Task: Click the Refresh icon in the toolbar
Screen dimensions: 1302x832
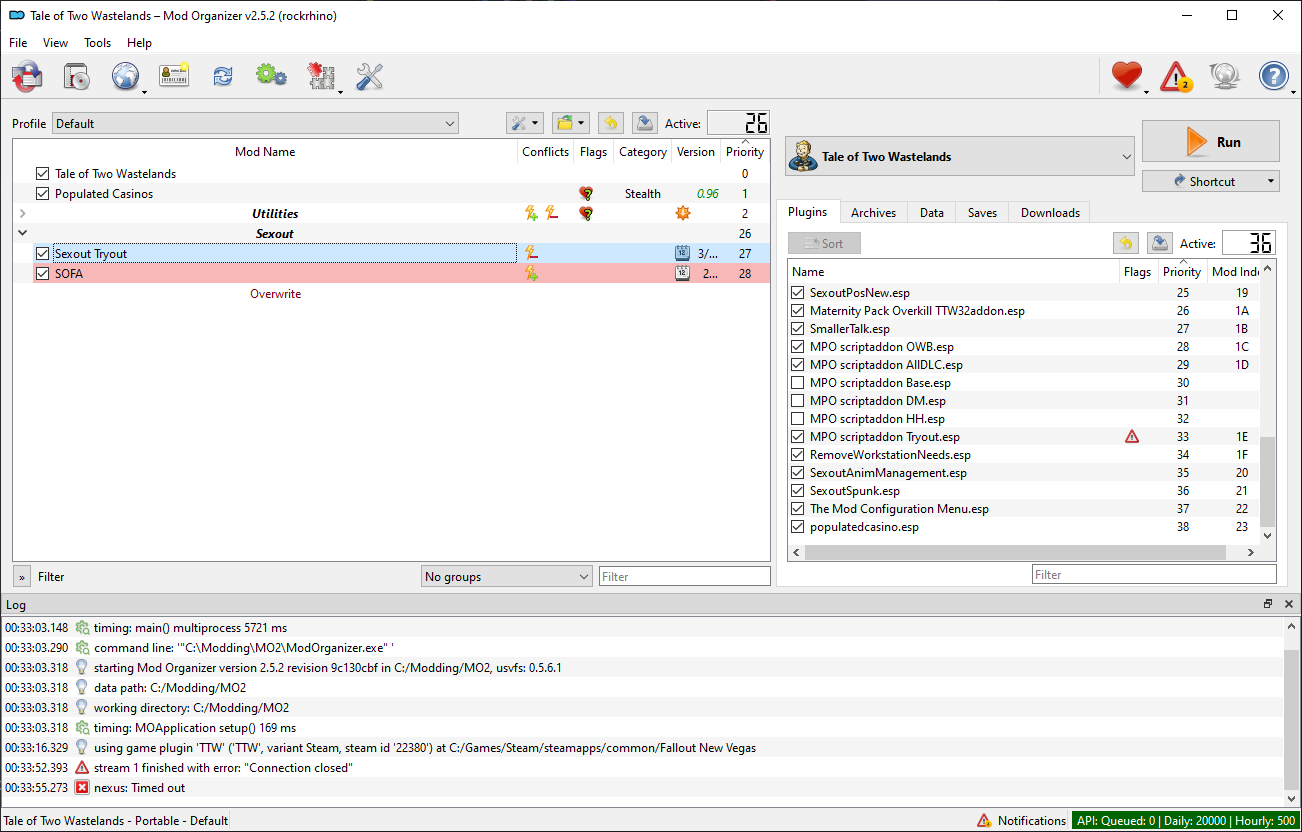Action: 222,76
